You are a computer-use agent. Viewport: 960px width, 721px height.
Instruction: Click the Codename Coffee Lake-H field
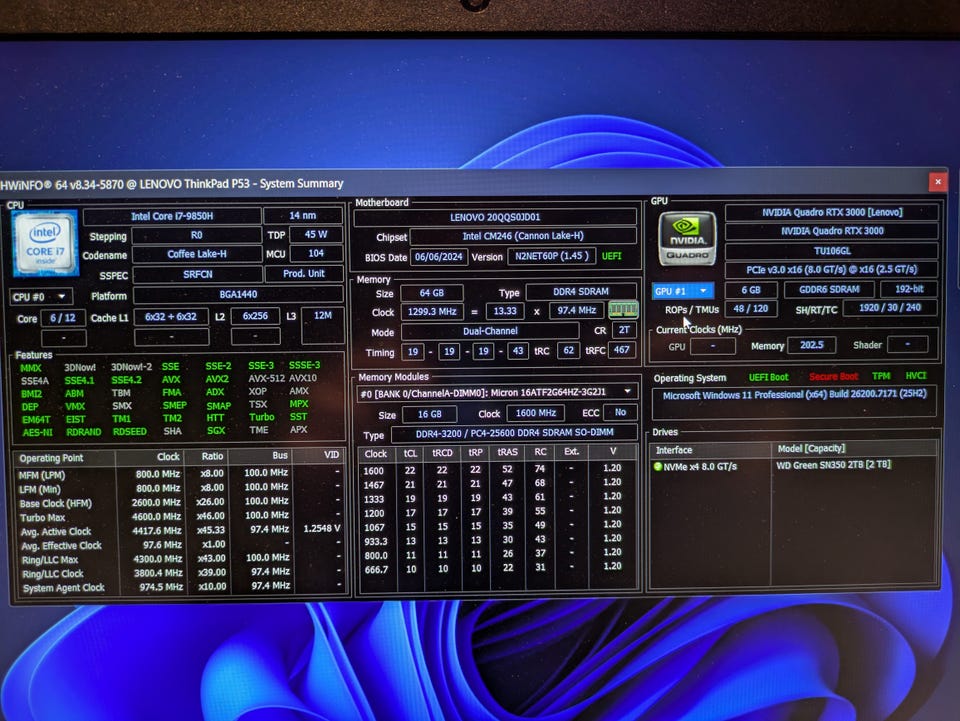(x=197, y=254)
